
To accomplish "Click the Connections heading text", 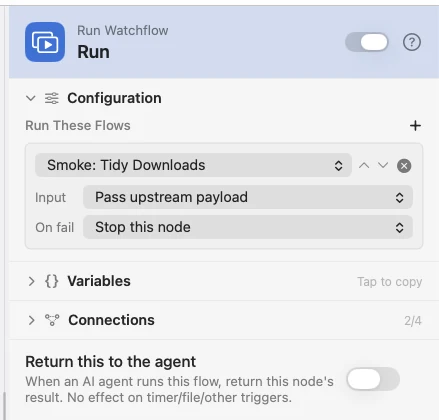I will (111, 320).
